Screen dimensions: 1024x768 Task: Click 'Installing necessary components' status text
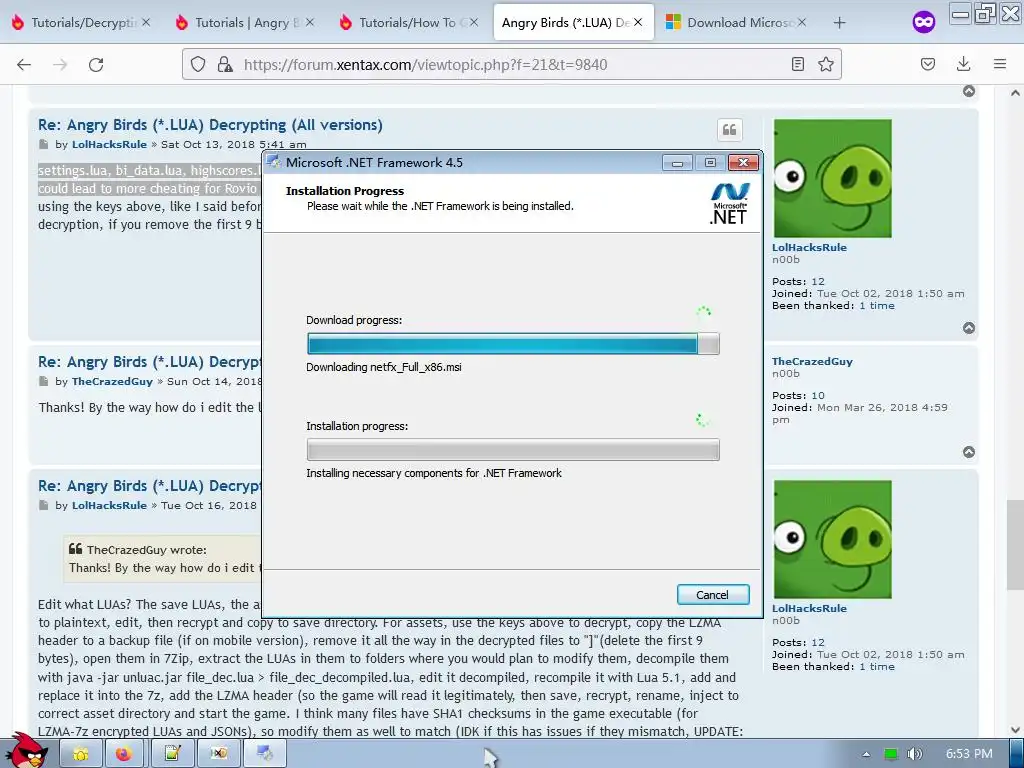[434, 473]
